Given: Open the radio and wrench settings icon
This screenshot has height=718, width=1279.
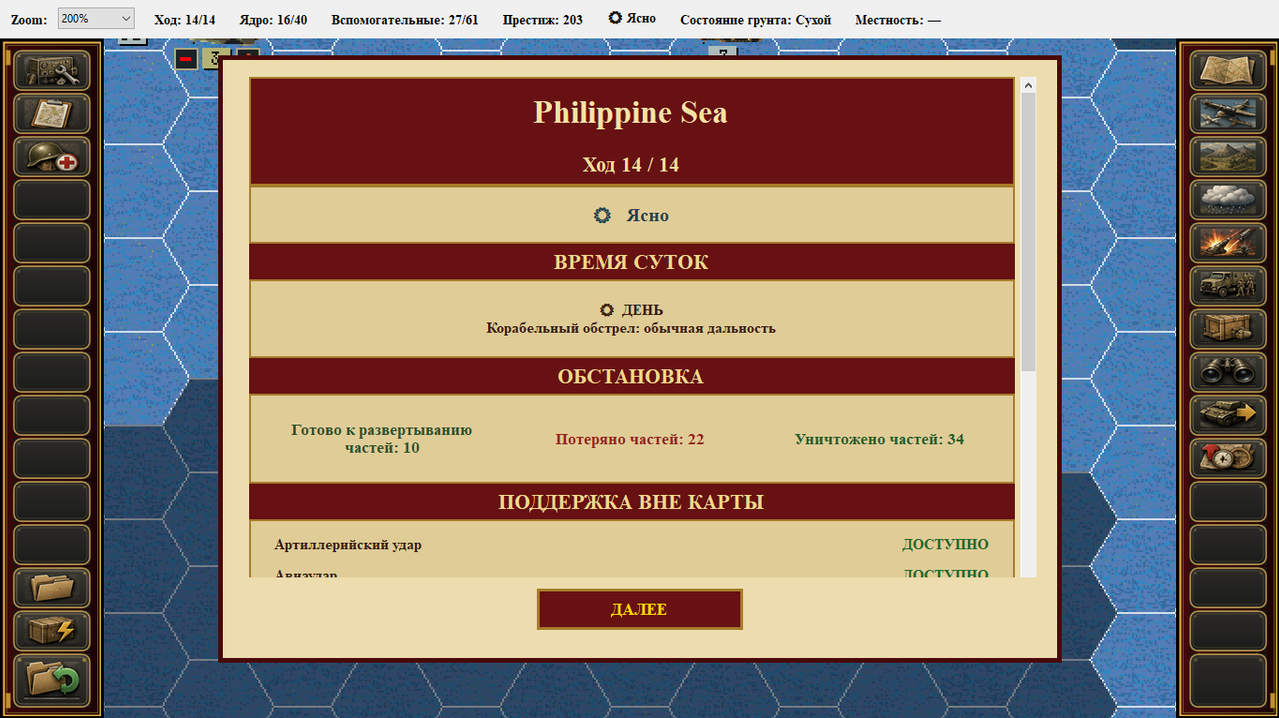Looking at the screenshot, I should pyautogui.click(x=52, y=71).
